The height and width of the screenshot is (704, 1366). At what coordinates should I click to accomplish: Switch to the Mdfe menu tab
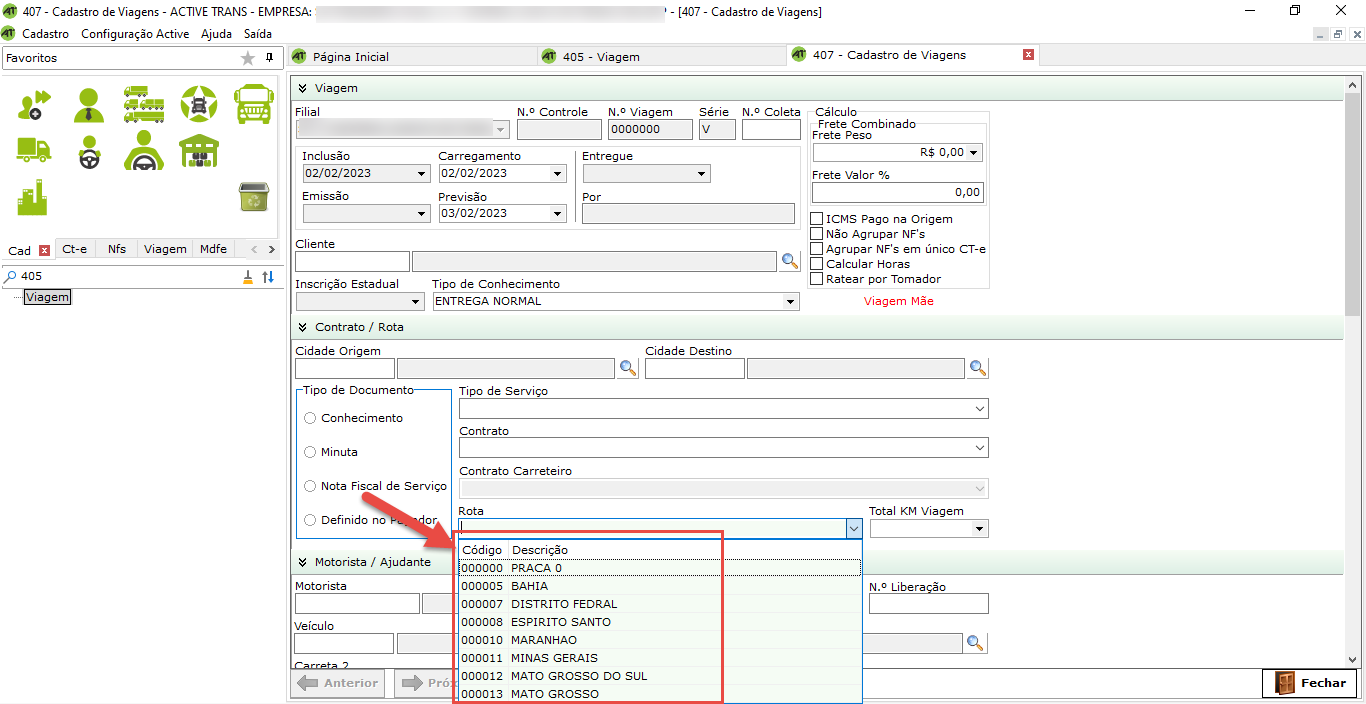click(213, 249)
